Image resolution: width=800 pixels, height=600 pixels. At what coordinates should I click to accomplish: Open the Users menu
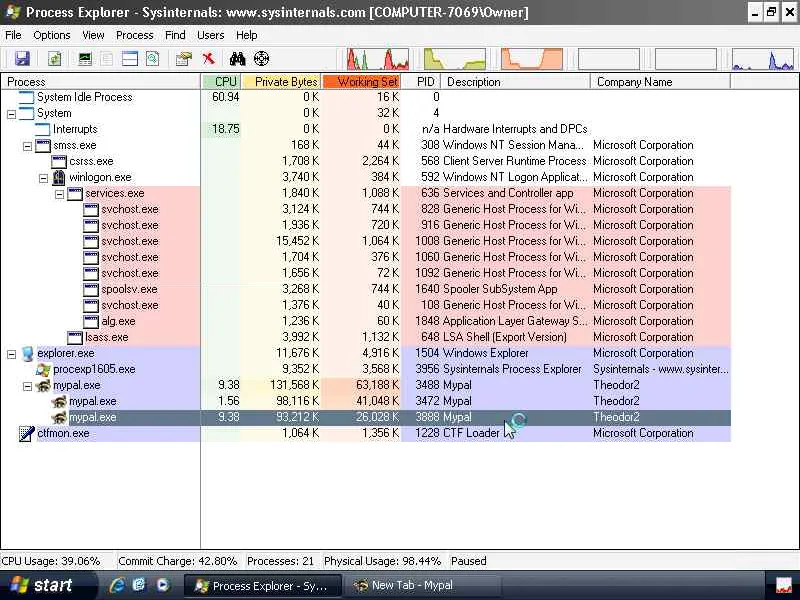(211, 35)
